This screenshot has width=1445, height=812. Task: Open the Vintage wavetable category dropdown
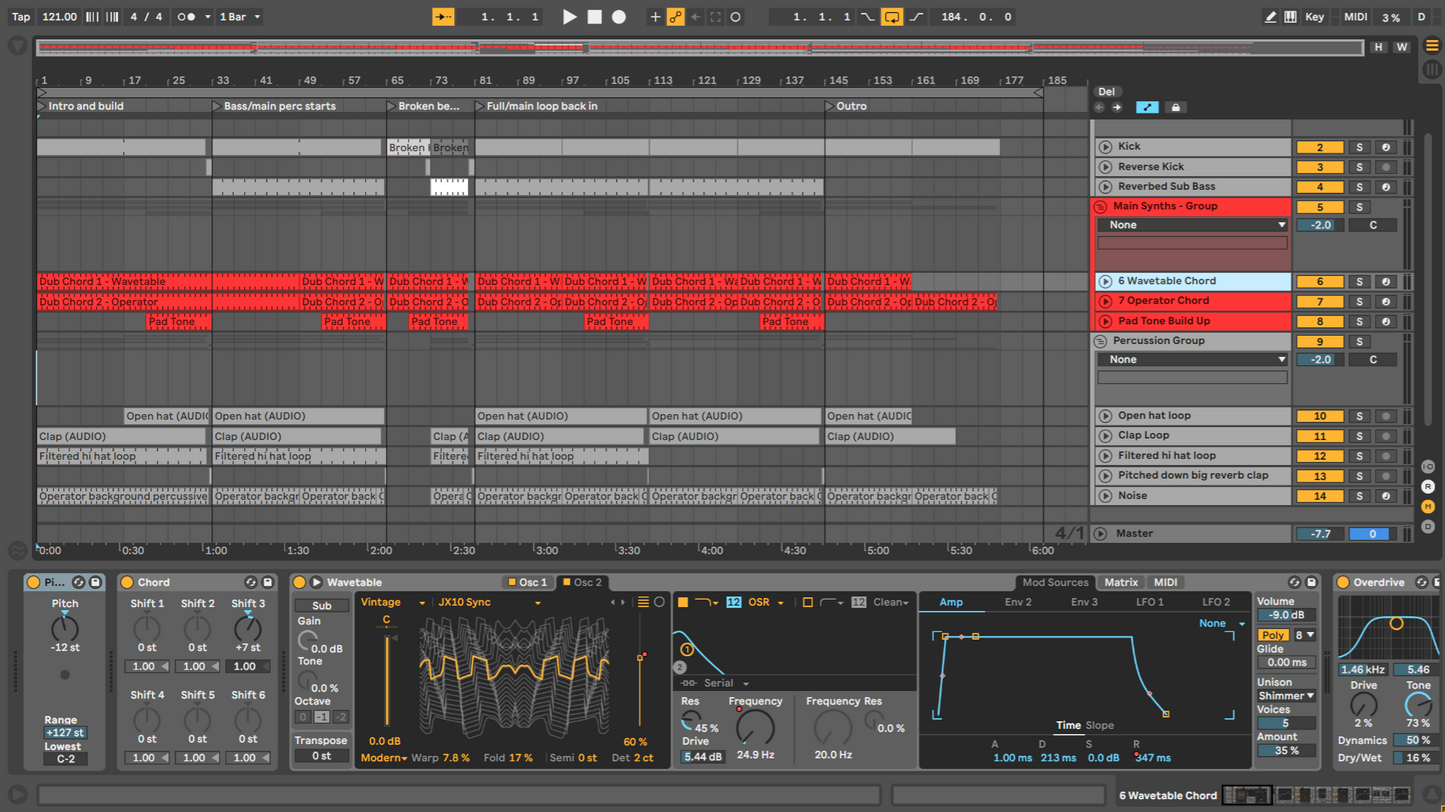393,603
